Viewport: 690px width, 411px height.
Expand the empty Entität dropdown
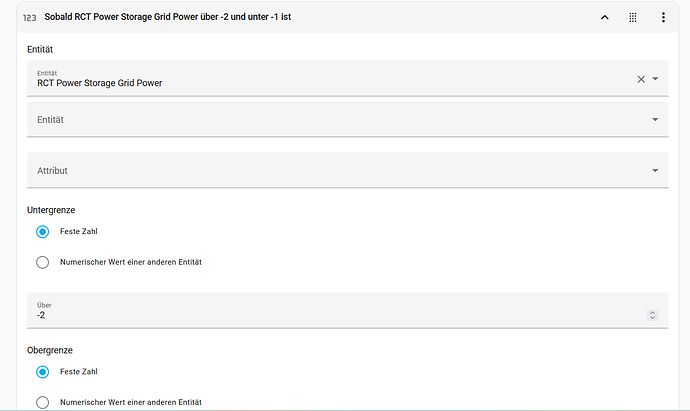pyautogui.click(x=348, y=119)
